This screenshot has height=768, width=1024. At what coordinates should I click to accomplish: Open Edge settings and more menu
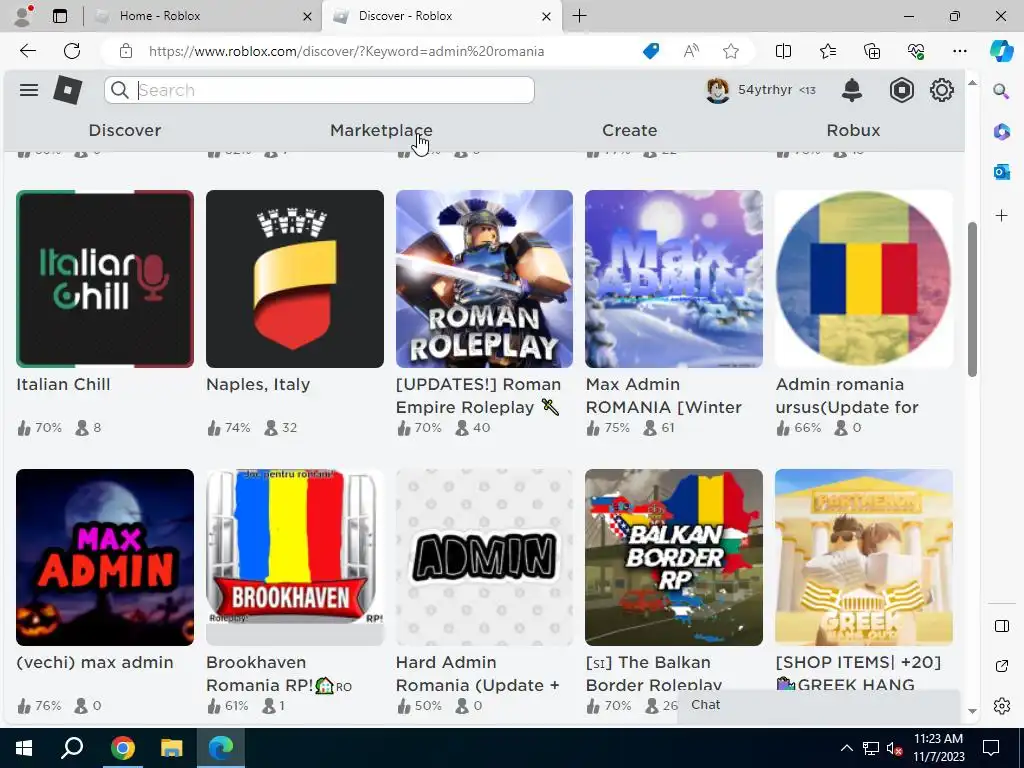959,51
